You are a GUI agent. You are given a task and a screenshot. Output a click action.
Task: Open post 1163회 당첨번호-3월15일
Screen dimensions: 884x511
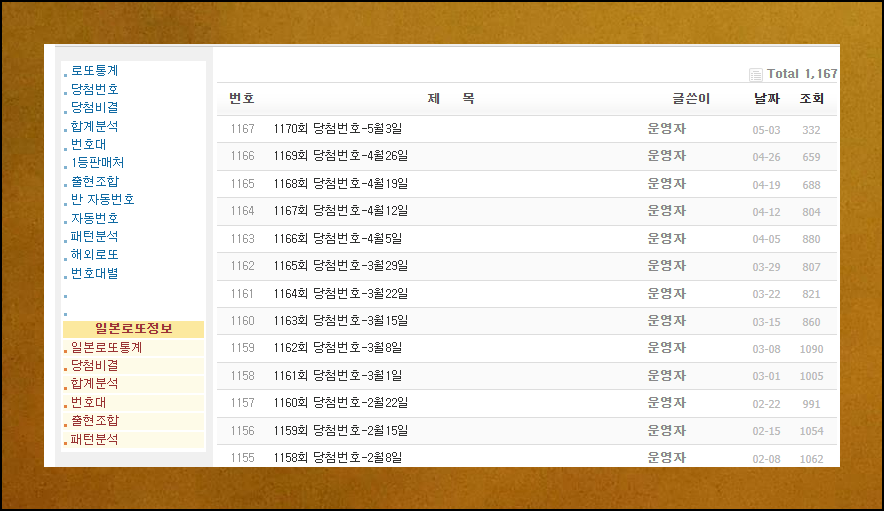[x=341, y=320]
